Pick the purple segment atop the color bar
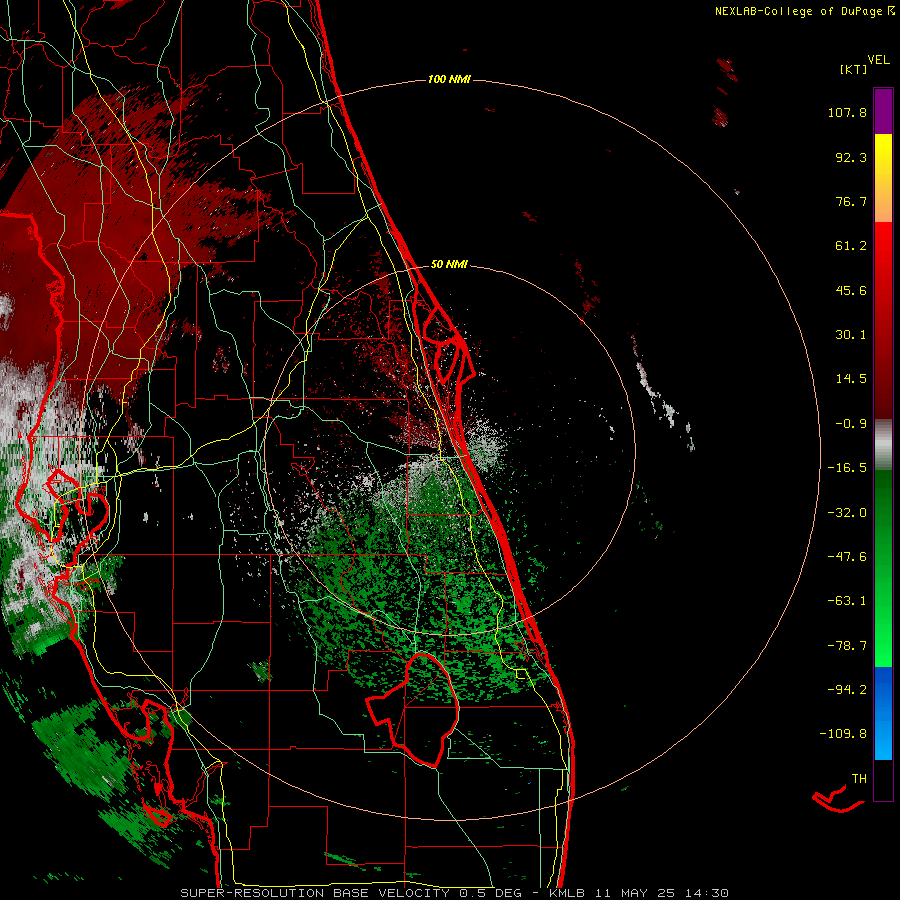This screenshot has width=900, height=900. pyautogui.click(x=883, y=111)
